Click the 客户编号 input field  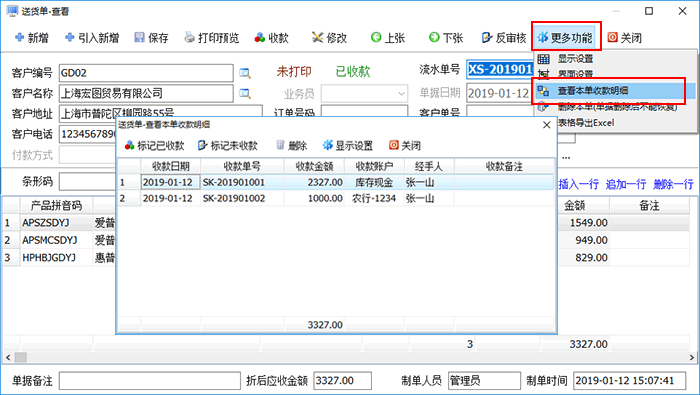tap(146, 73)
